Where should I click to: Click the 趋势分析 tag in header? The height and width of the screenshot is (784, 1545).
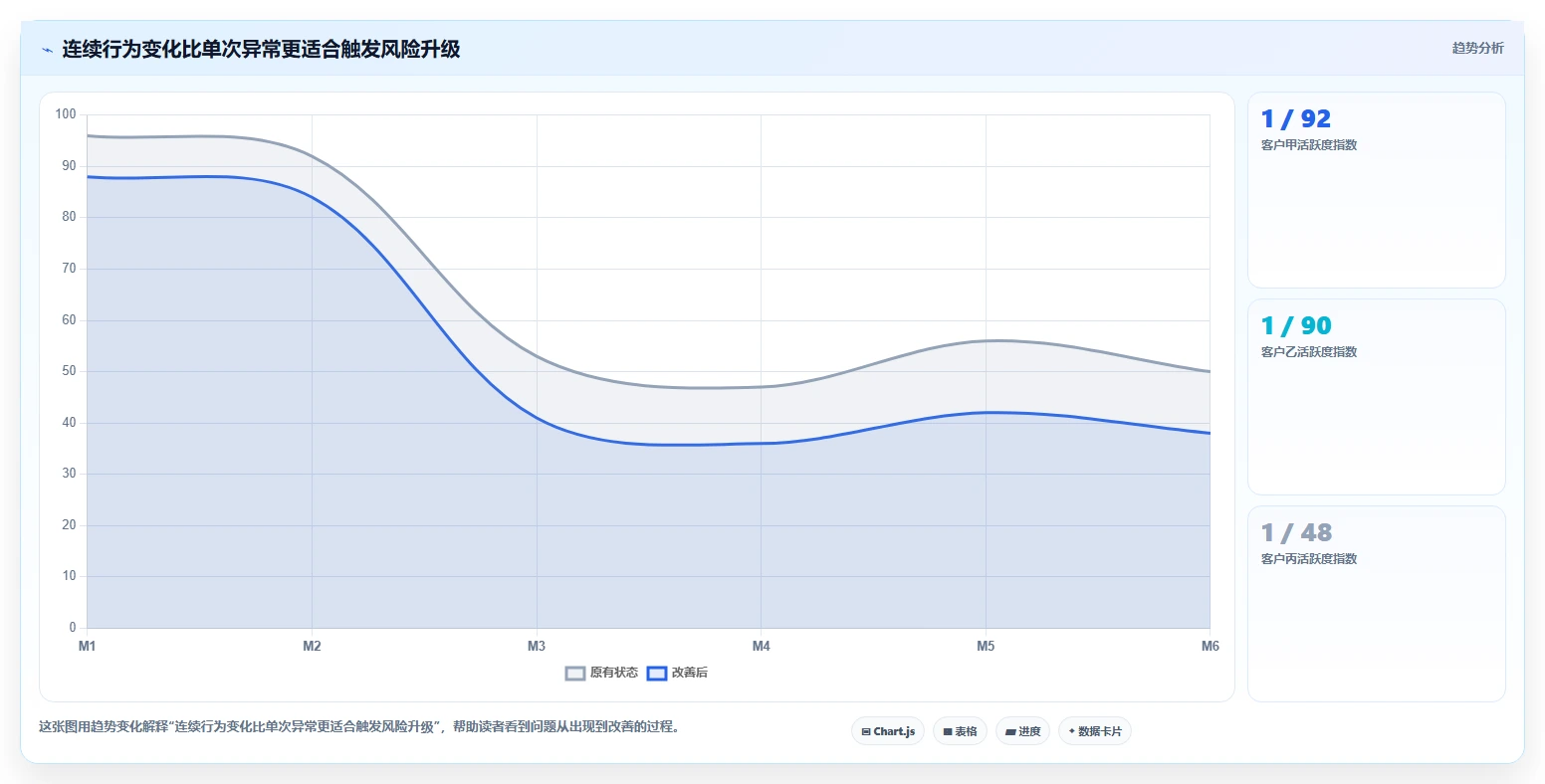[1477, 49]
